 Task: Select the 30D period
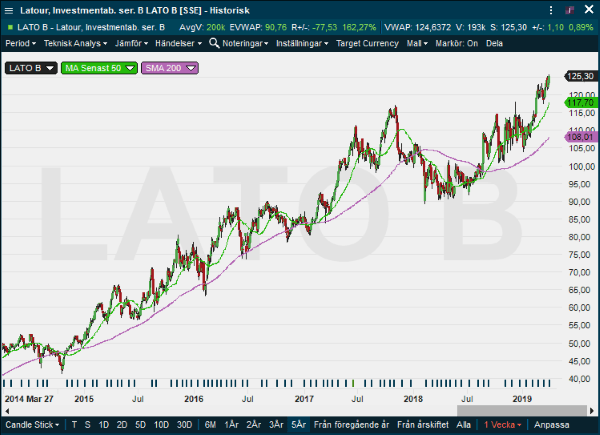tap(184, 425)
